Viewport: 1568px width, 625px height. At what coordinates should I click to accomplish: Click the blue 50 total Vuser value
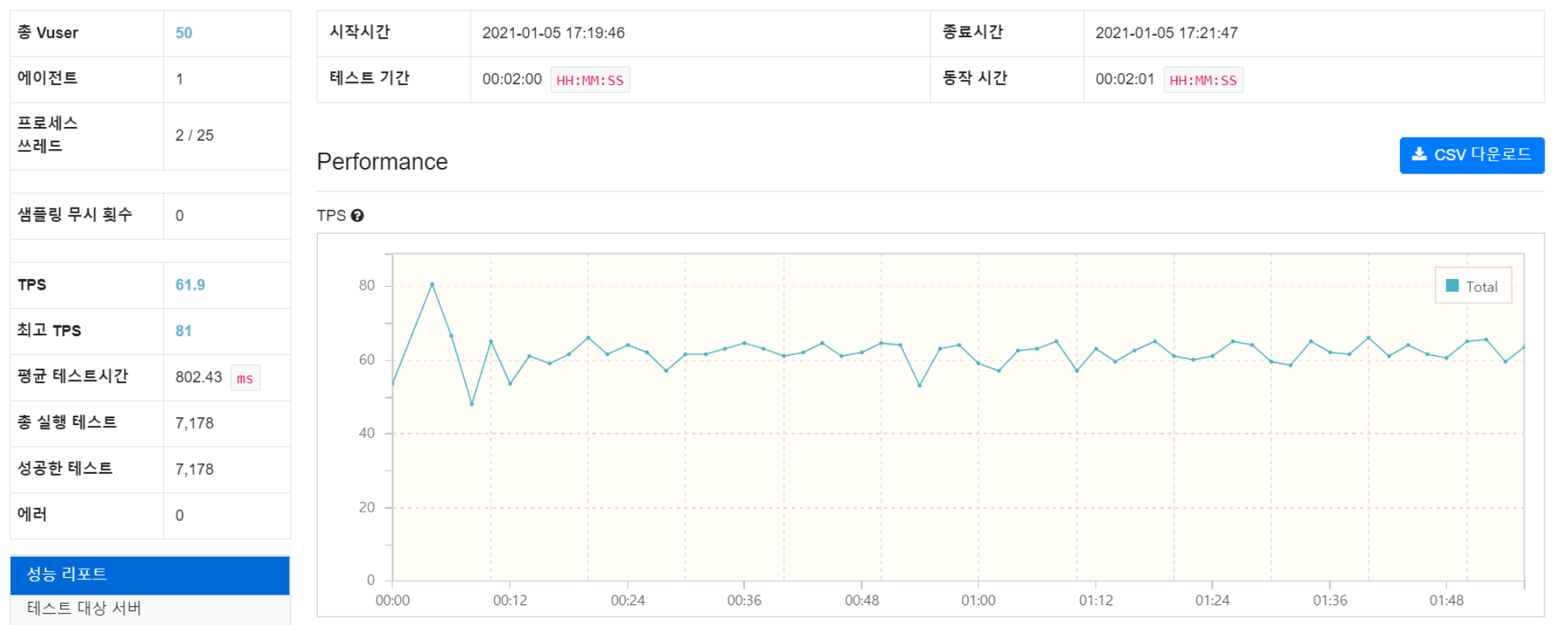pyautogui.click(x=182, y=33)
